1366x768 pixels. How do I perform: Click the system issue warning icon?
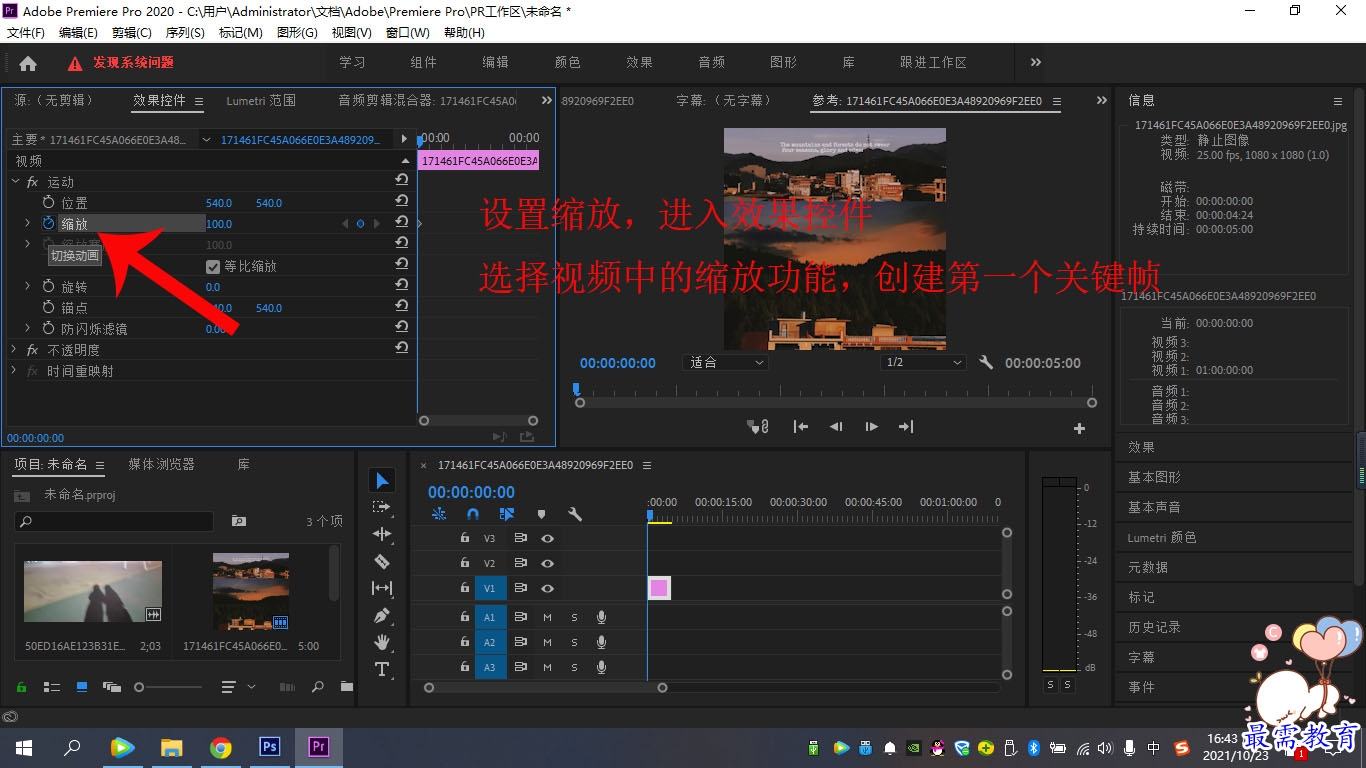75,63
